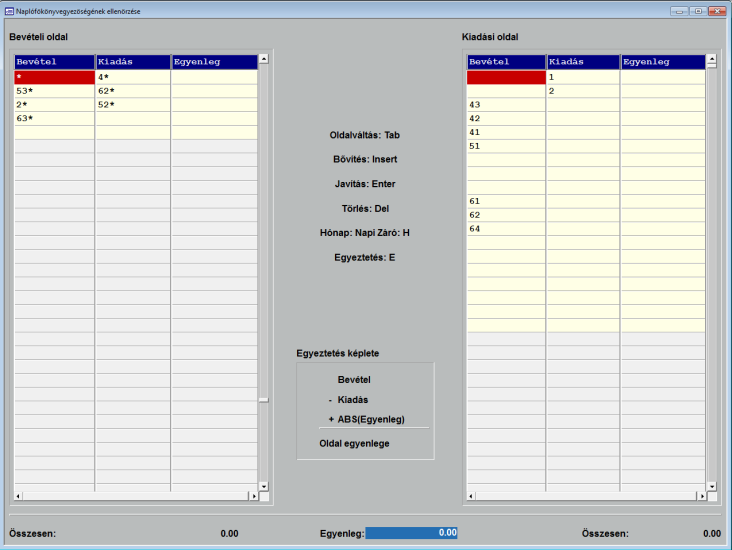
Task: Select the 62 cell in right table
Action: click(x=506, y=215)
